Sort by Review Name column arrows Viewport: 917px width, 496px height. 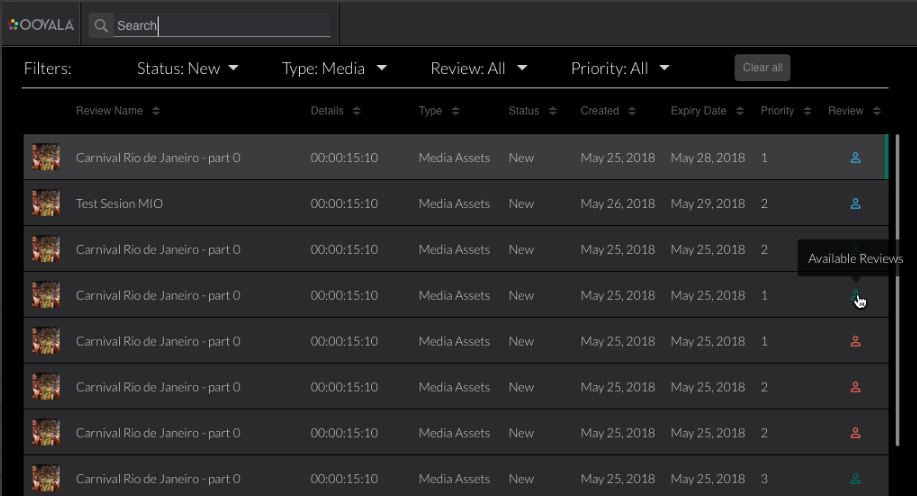point(156,111)
